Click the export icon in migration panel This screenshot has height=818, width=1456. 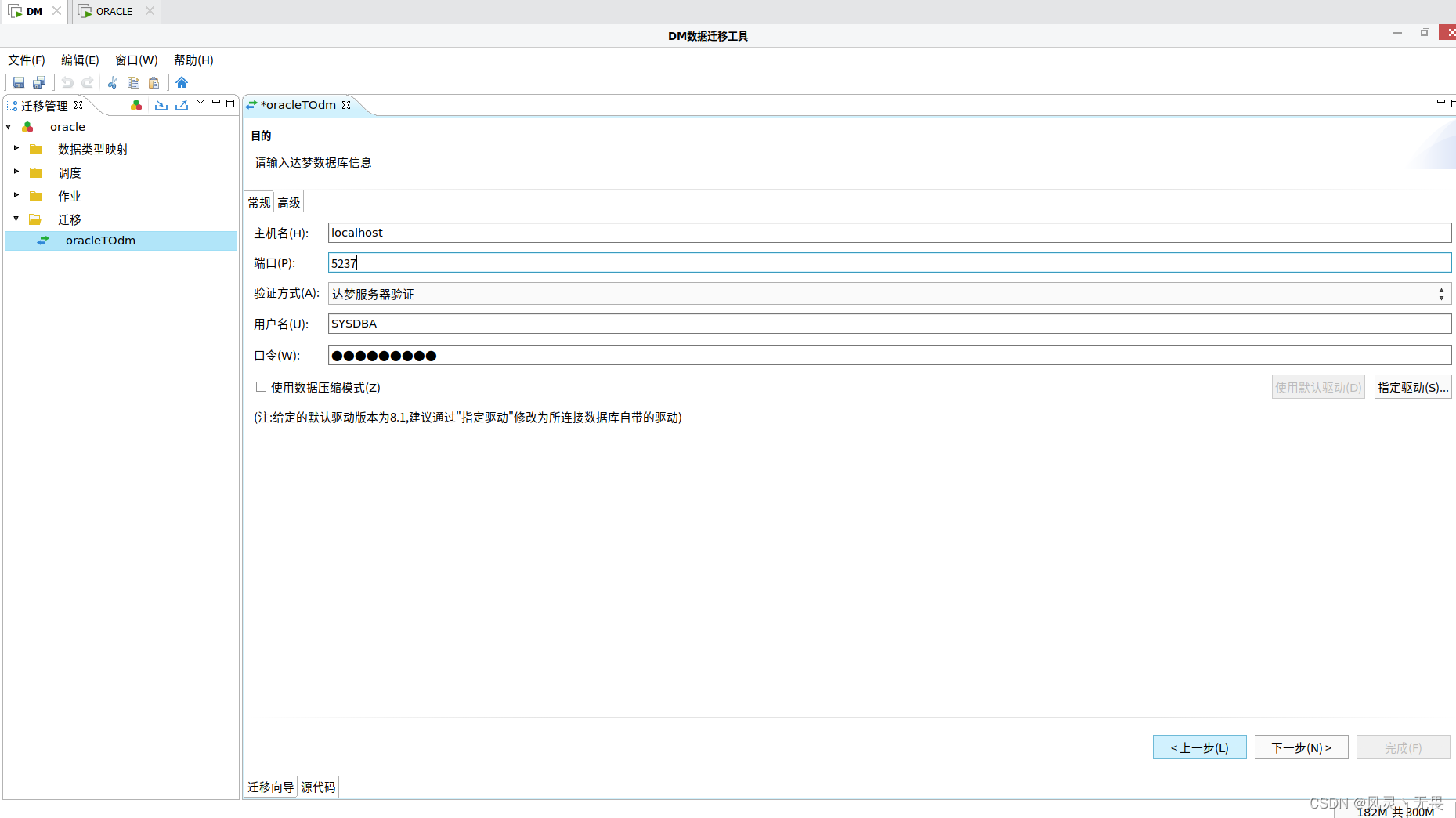point(182,105)
